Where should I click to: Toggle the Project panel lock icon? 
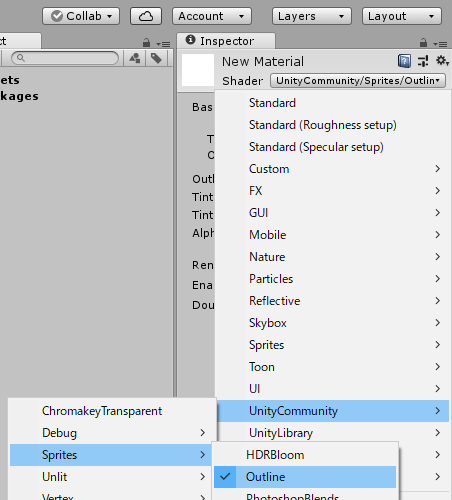click(146, 43)
